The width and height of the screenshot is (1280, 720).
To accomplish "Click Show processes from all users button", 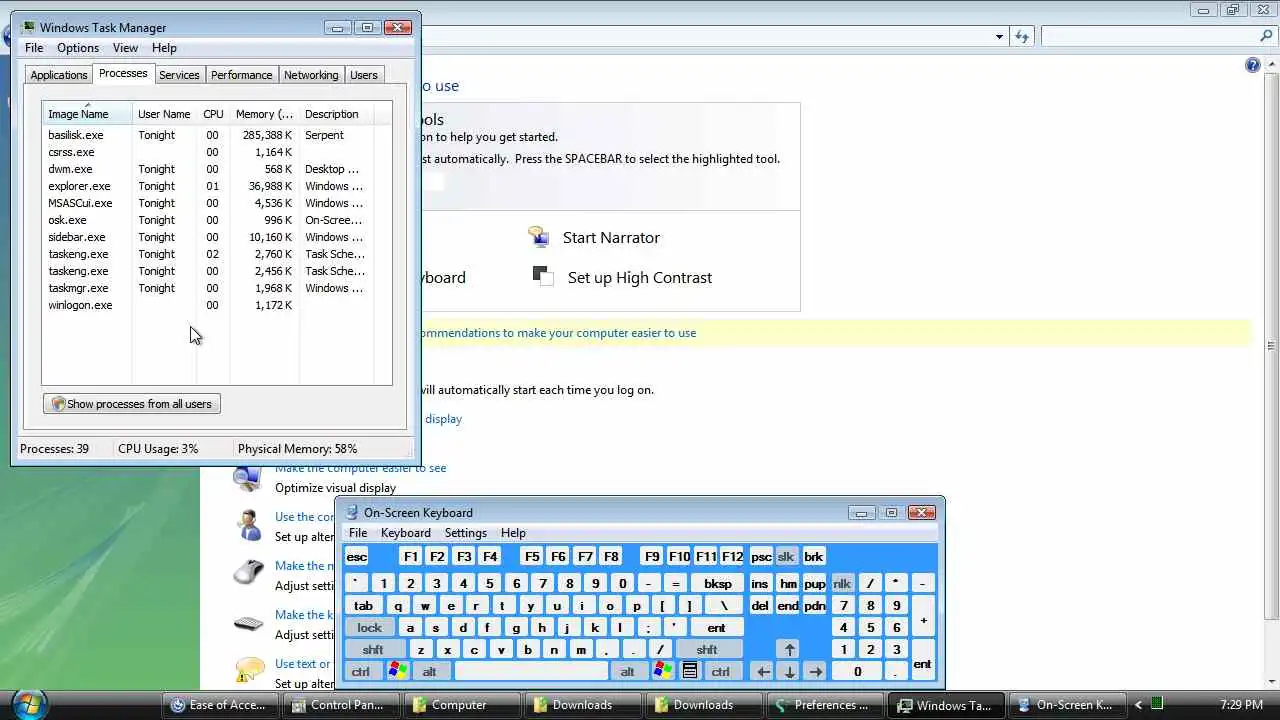I will click(x=132, y=404).
